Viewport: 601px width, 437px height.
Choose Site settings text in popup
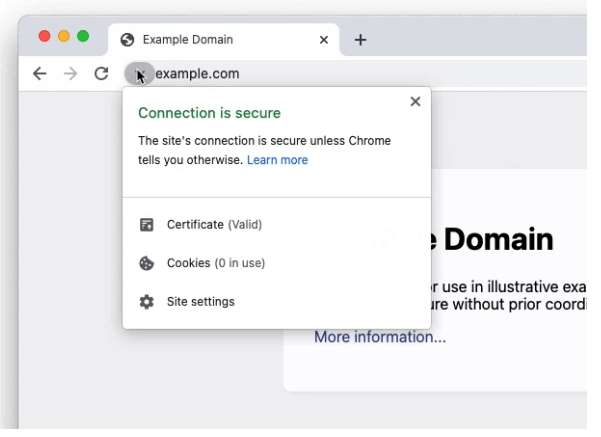(201, 301)
